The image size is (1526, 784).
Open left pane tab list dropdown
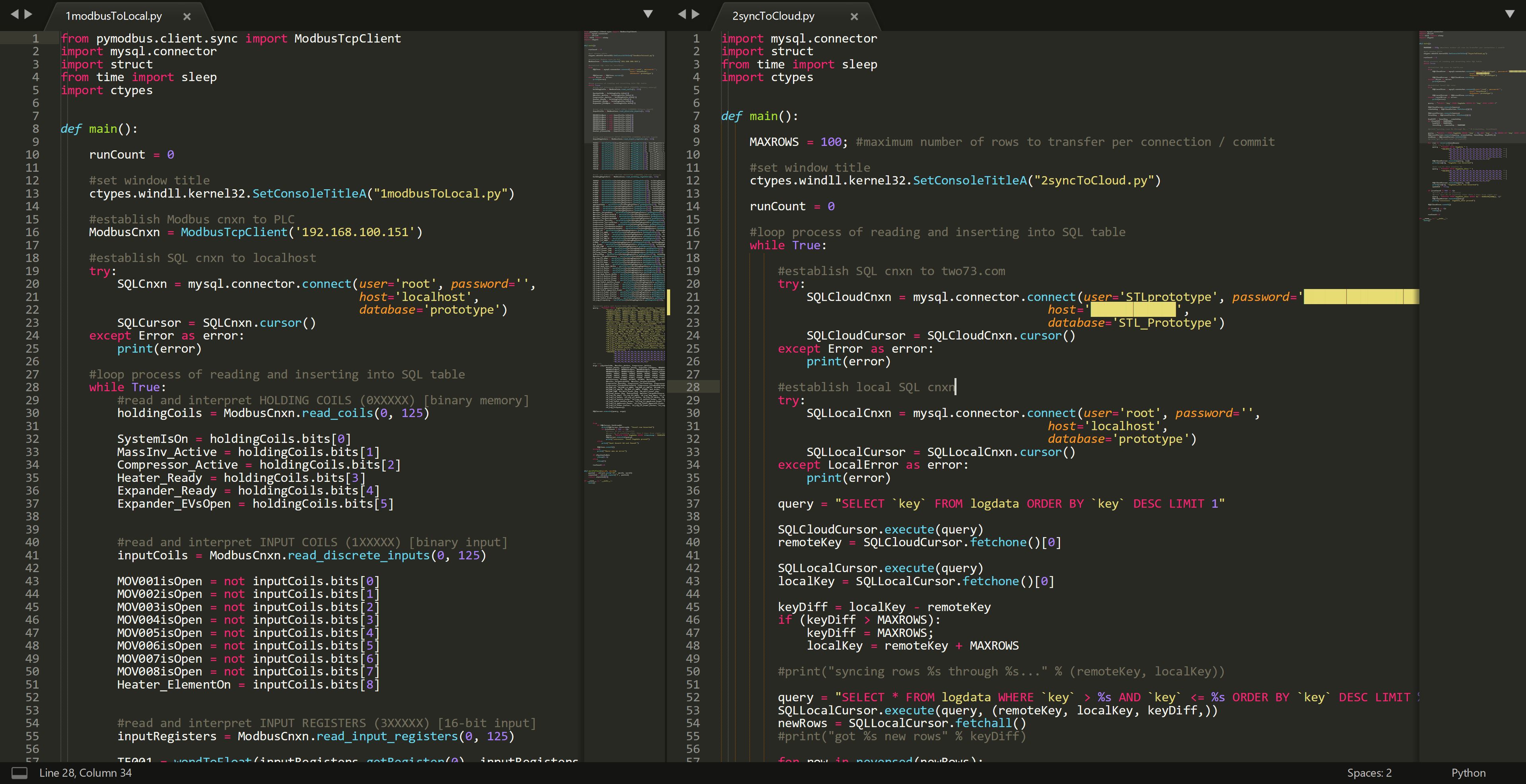647,14
